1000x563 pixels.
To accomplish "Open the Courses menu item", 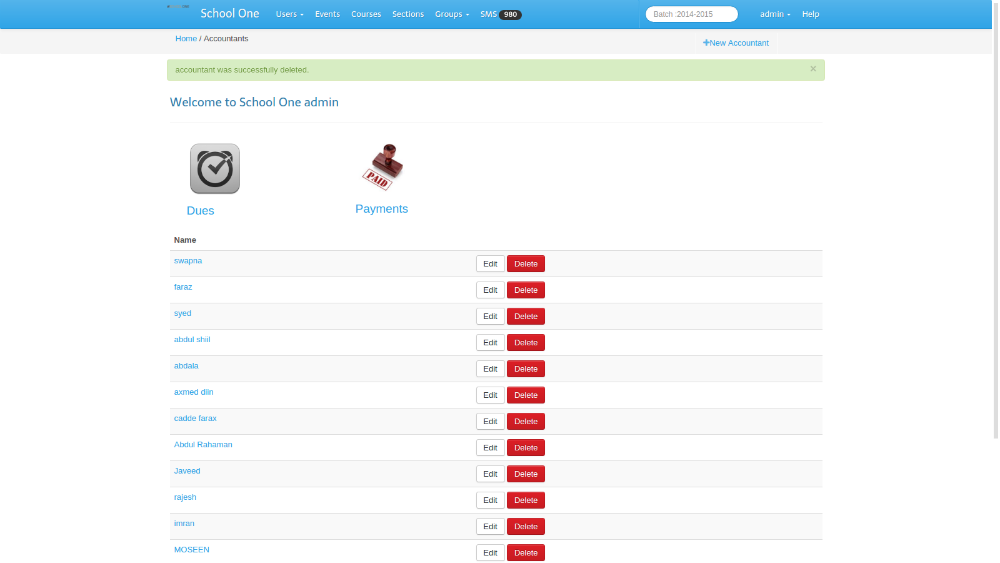I will tap(366, 15).
